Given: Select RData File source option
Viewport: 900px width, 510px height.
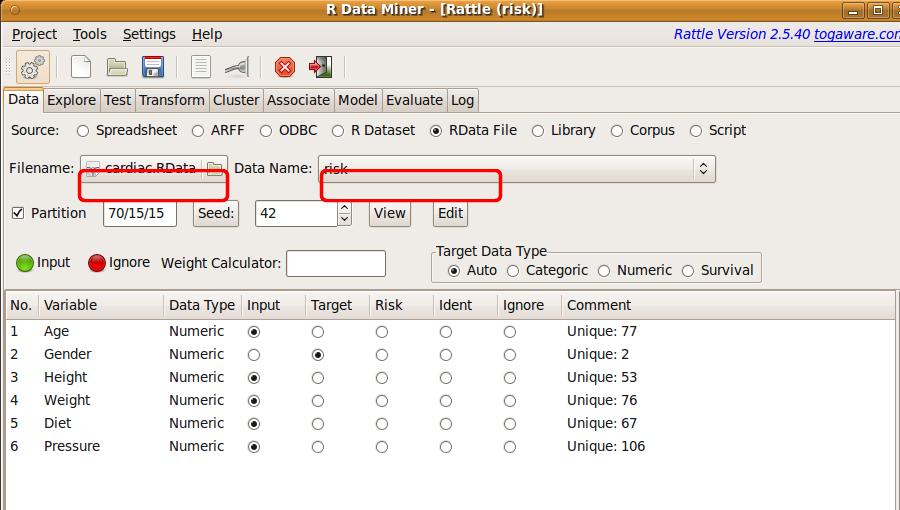Looking at the screenshot, I should point(474,131).
